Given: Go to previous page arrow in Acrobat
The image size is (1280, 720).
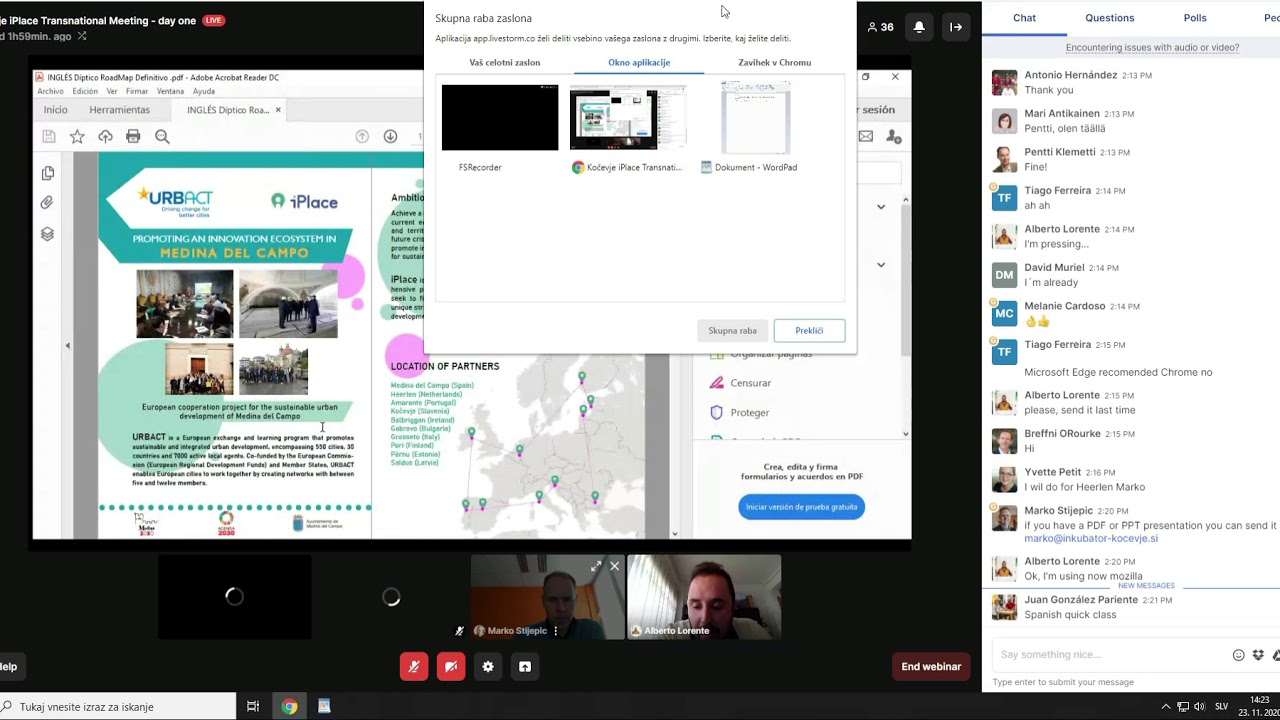Looking at the screenshot, I should (x=362, y=137).
